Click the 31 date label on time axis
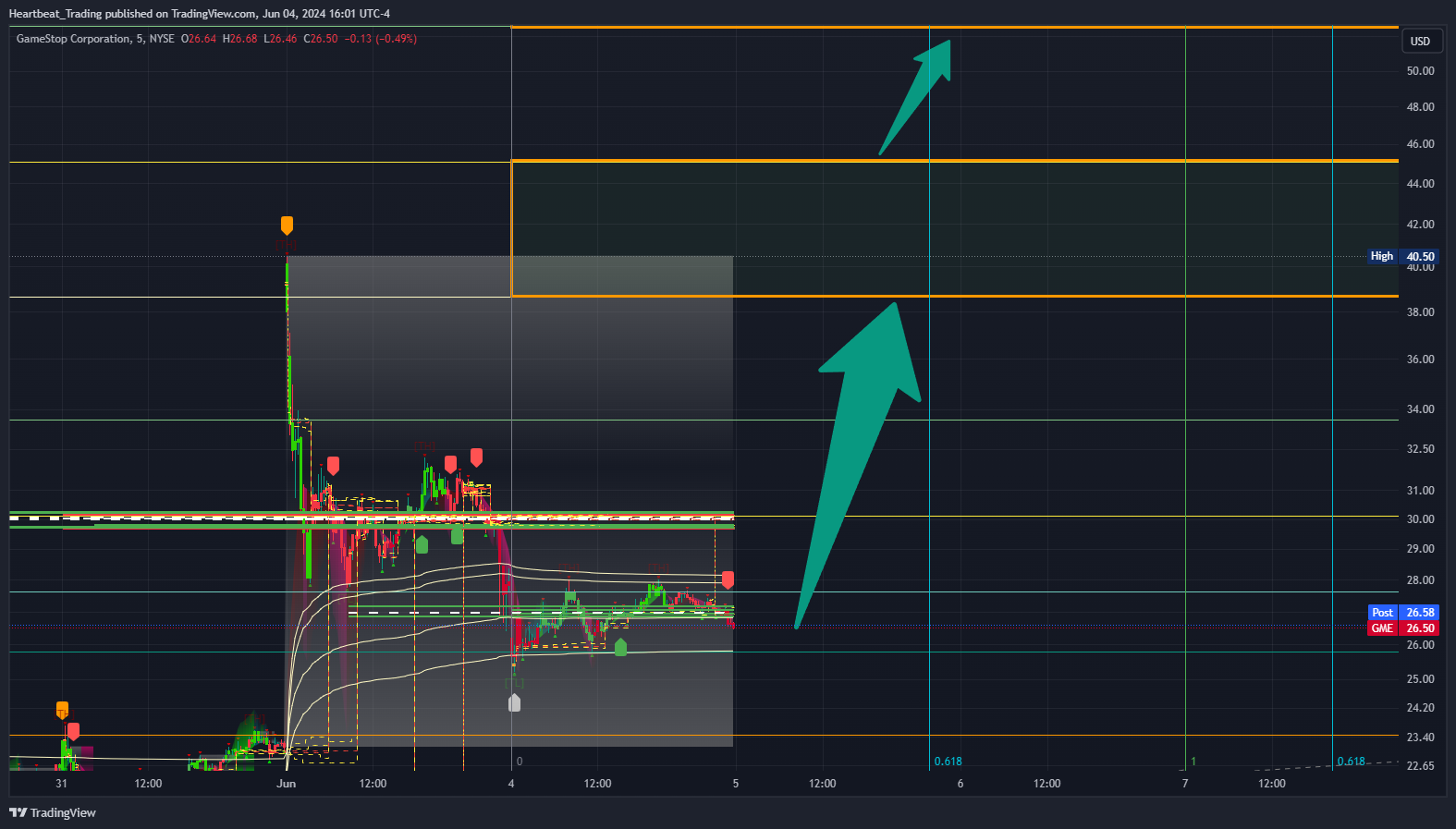The height and width of the screenshot is (829, 1456). coord(61,783)
